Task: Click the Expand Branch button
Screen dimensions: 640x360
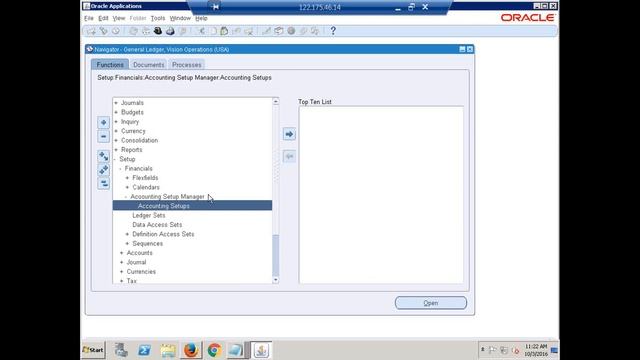Action: pos(104,156)
